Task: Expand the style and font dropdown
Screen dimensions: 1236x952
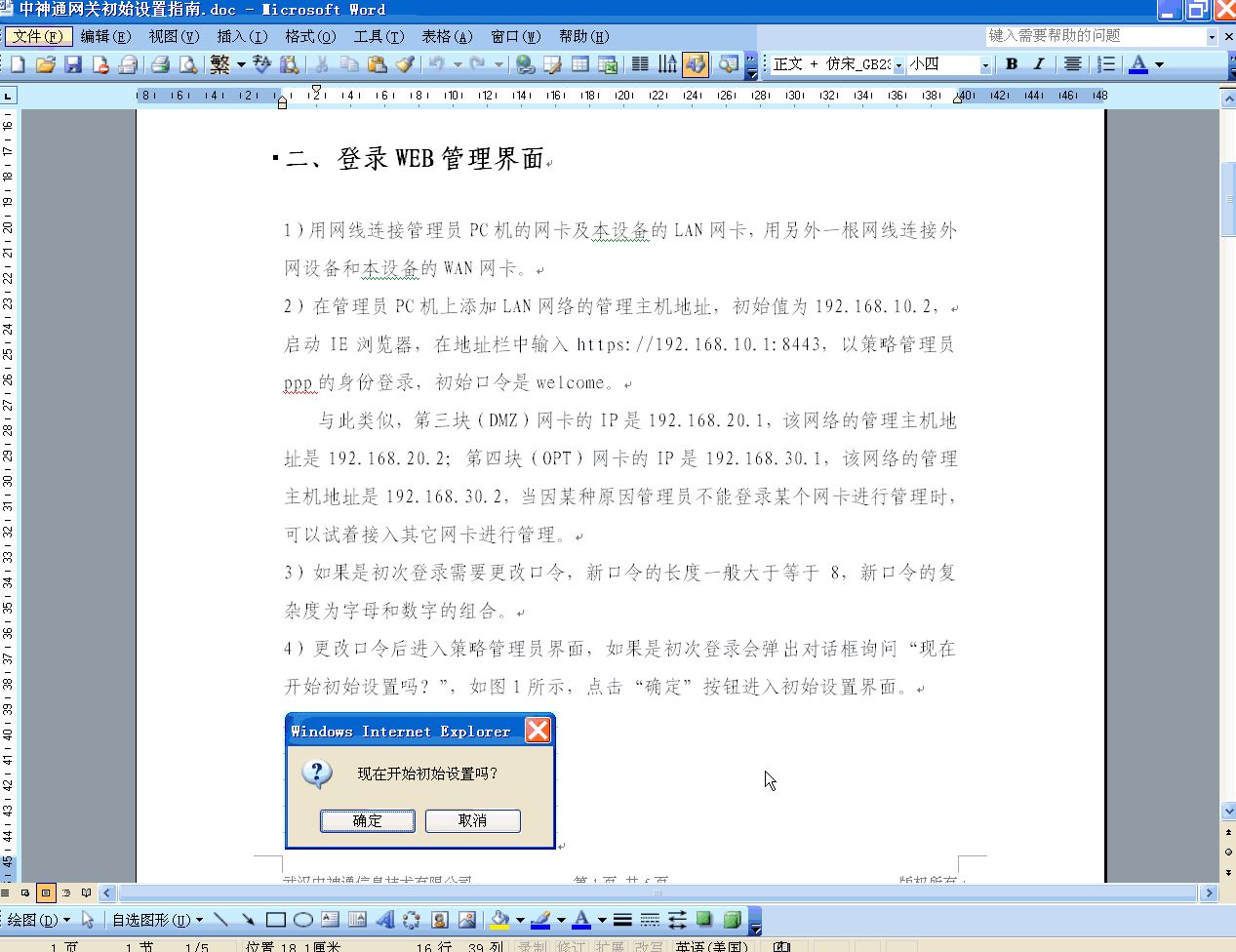Action: [898, 64]
